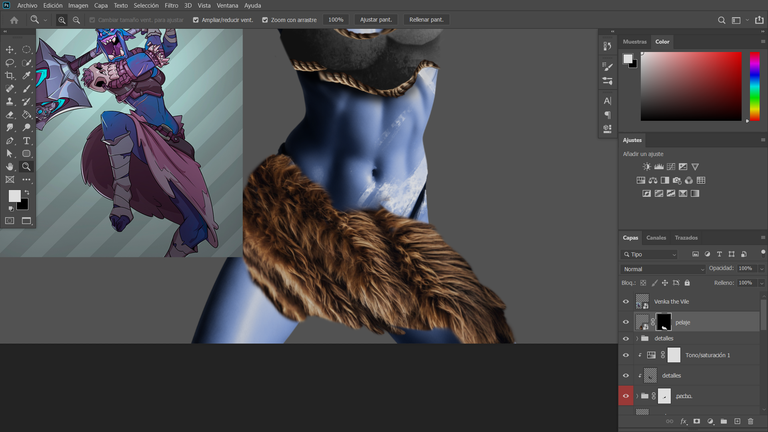Add a Levels adjustment
This screenshot has width=768, height=432.
point(659,167)
